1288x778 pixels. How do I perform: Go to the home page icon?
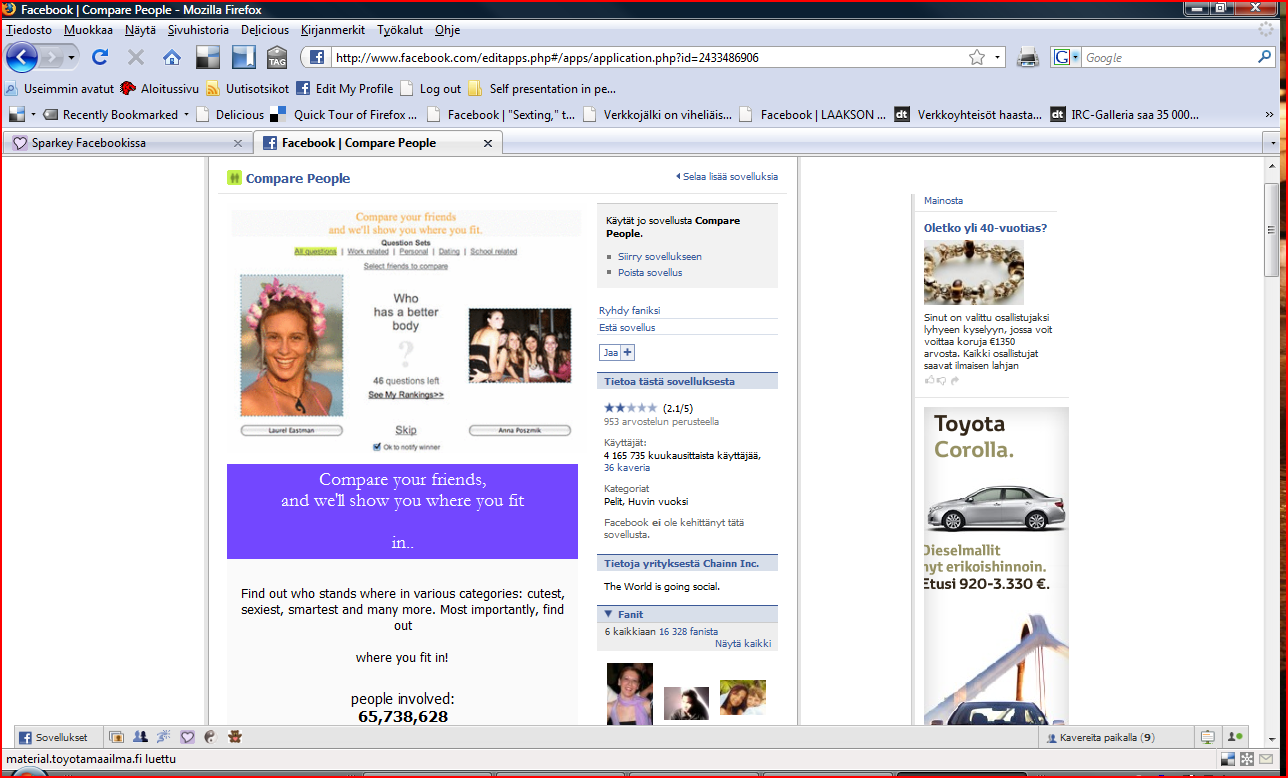(172, 58)
